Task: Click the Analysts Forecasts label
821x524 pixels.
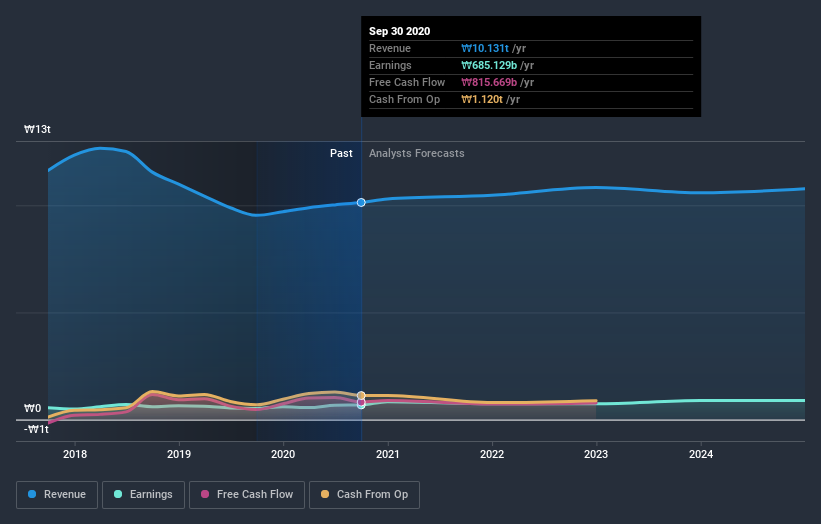Action: click(x=417, y=153)
